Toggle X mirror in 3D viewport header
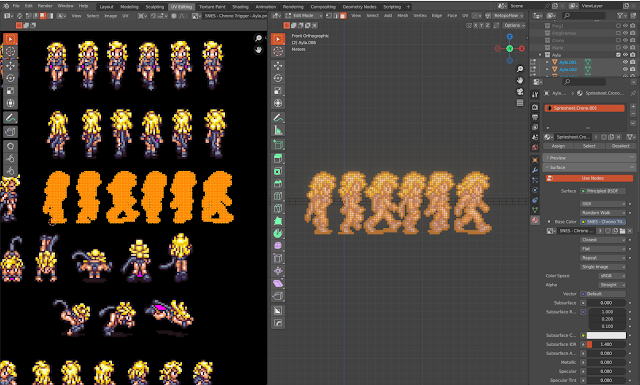Image resolution: width=640 pixels, height=385 pixels. point(476,25)
